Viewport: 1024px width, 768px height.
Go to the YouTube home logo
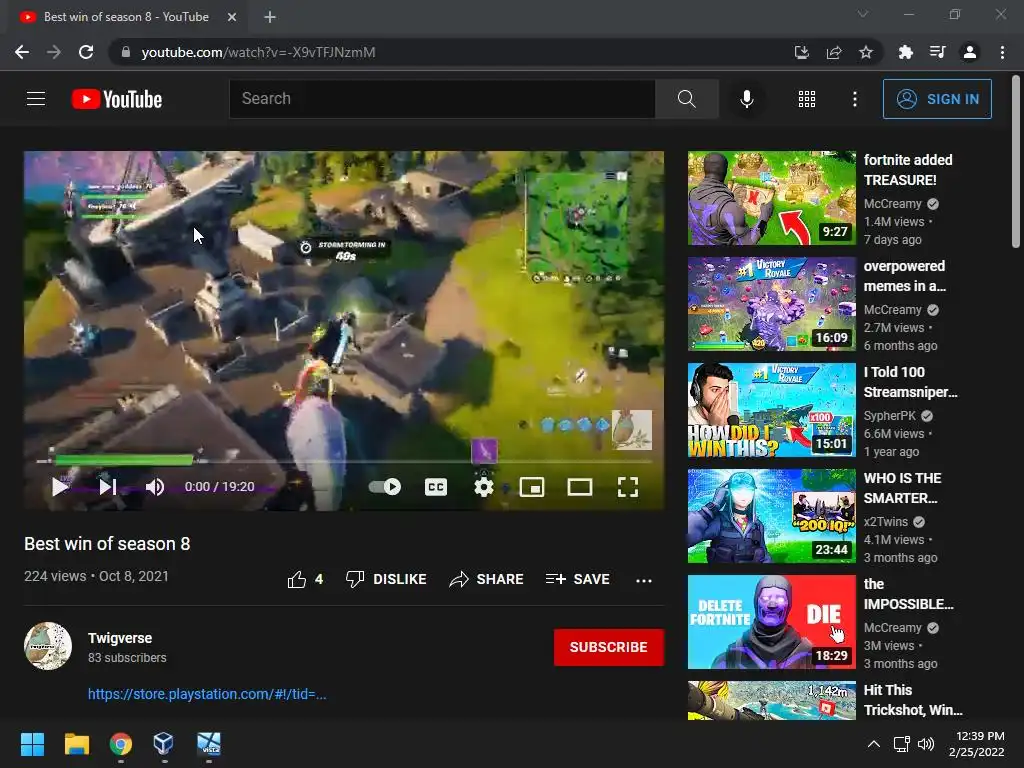click(117, 99)
